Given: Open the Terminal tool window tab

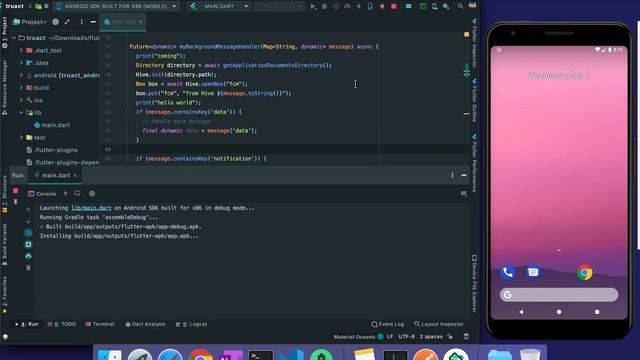Looking at the screenshot, I should tap(100, 324).
